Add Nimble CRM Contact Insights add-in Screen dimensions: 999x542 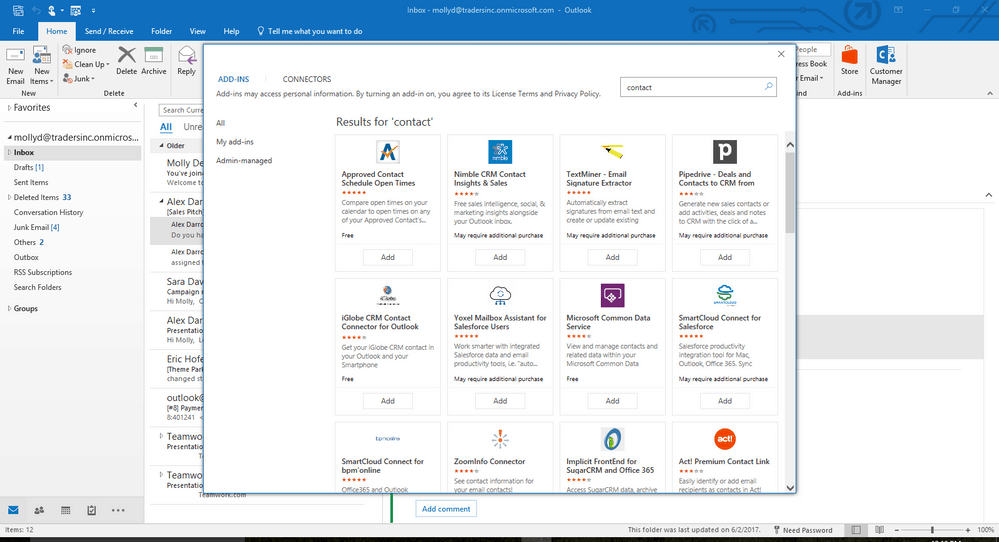[x=500, y=257]
